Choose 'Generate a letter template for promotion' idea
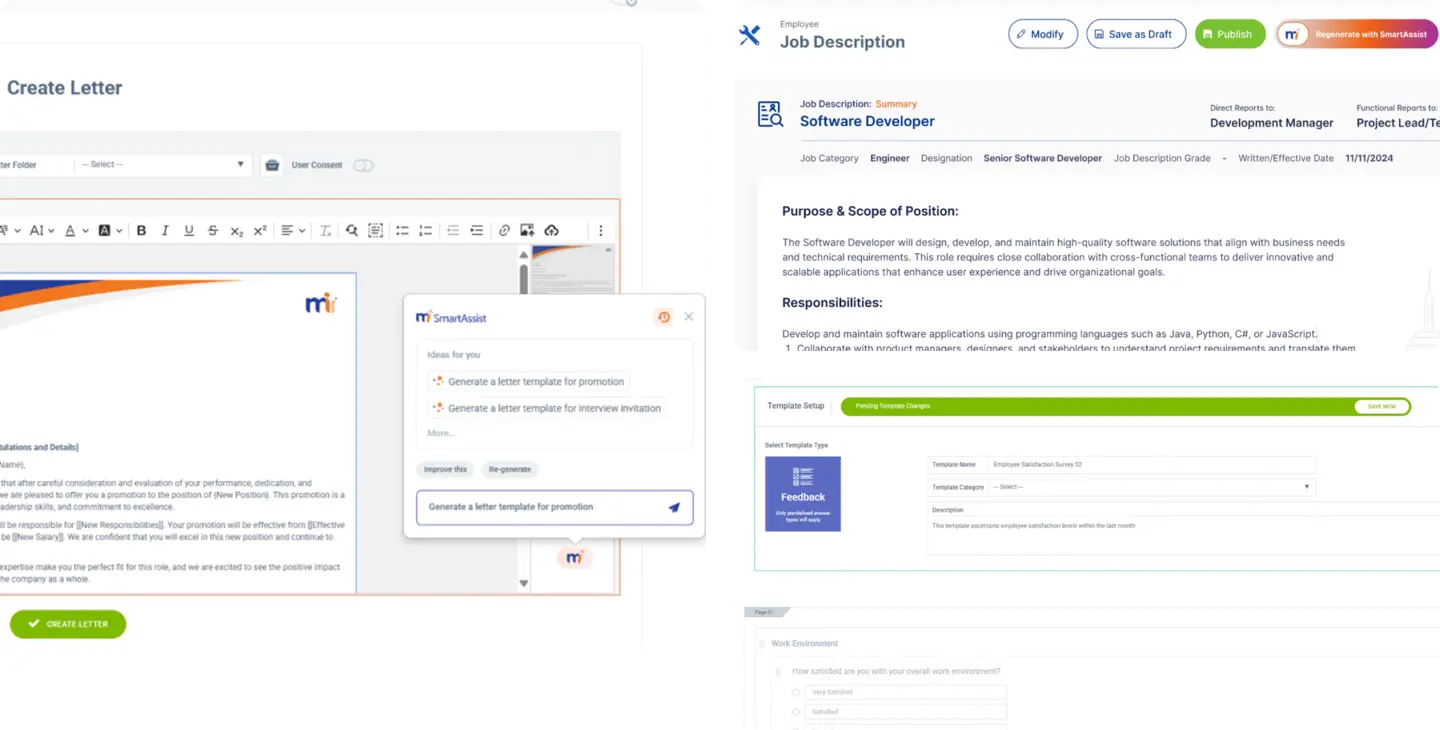The height and width of the screenshot is (730, 1440). [530, 381]
